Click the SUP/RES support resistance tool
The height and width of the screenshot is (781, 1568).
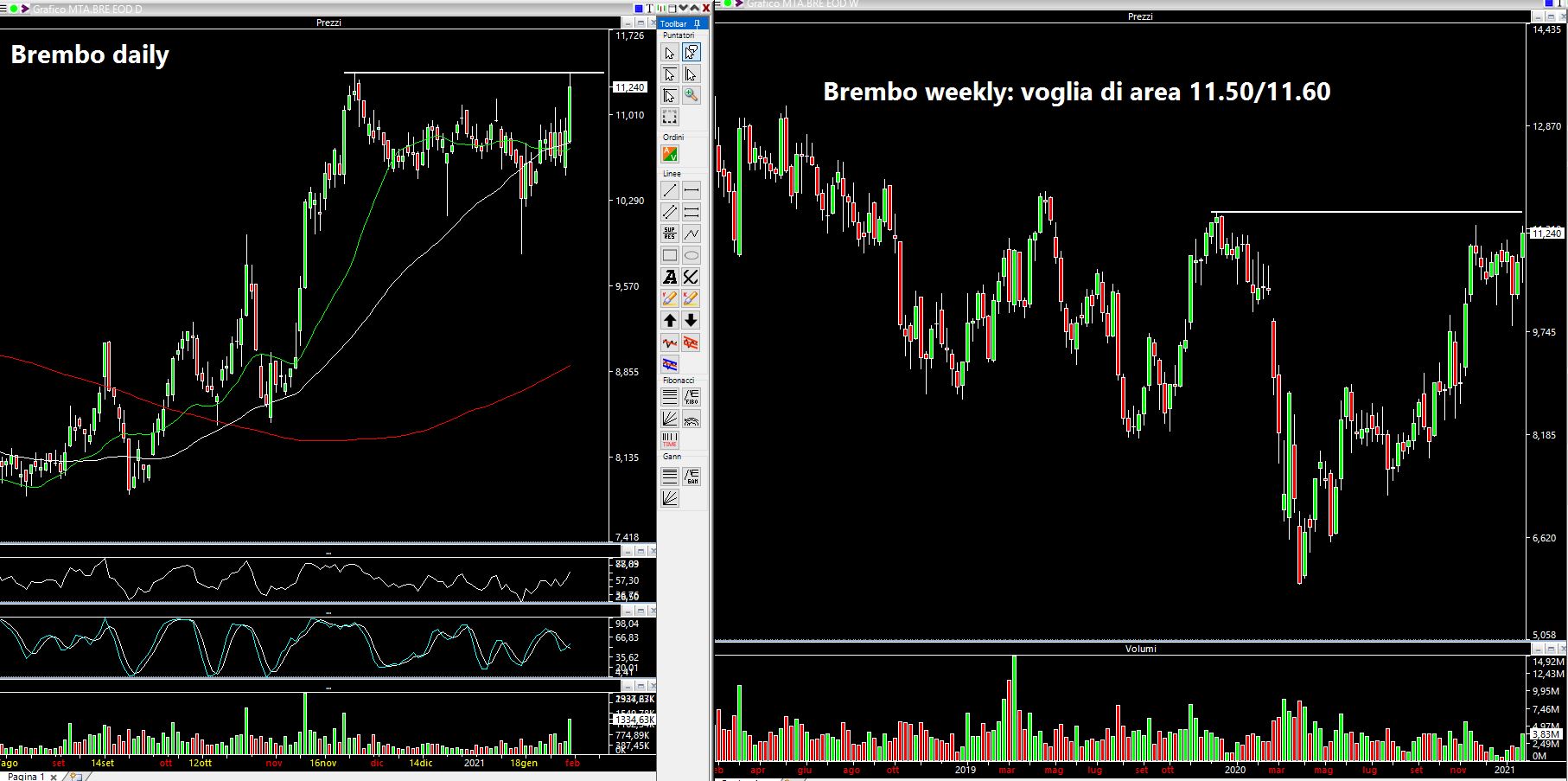tap(669, 234)
